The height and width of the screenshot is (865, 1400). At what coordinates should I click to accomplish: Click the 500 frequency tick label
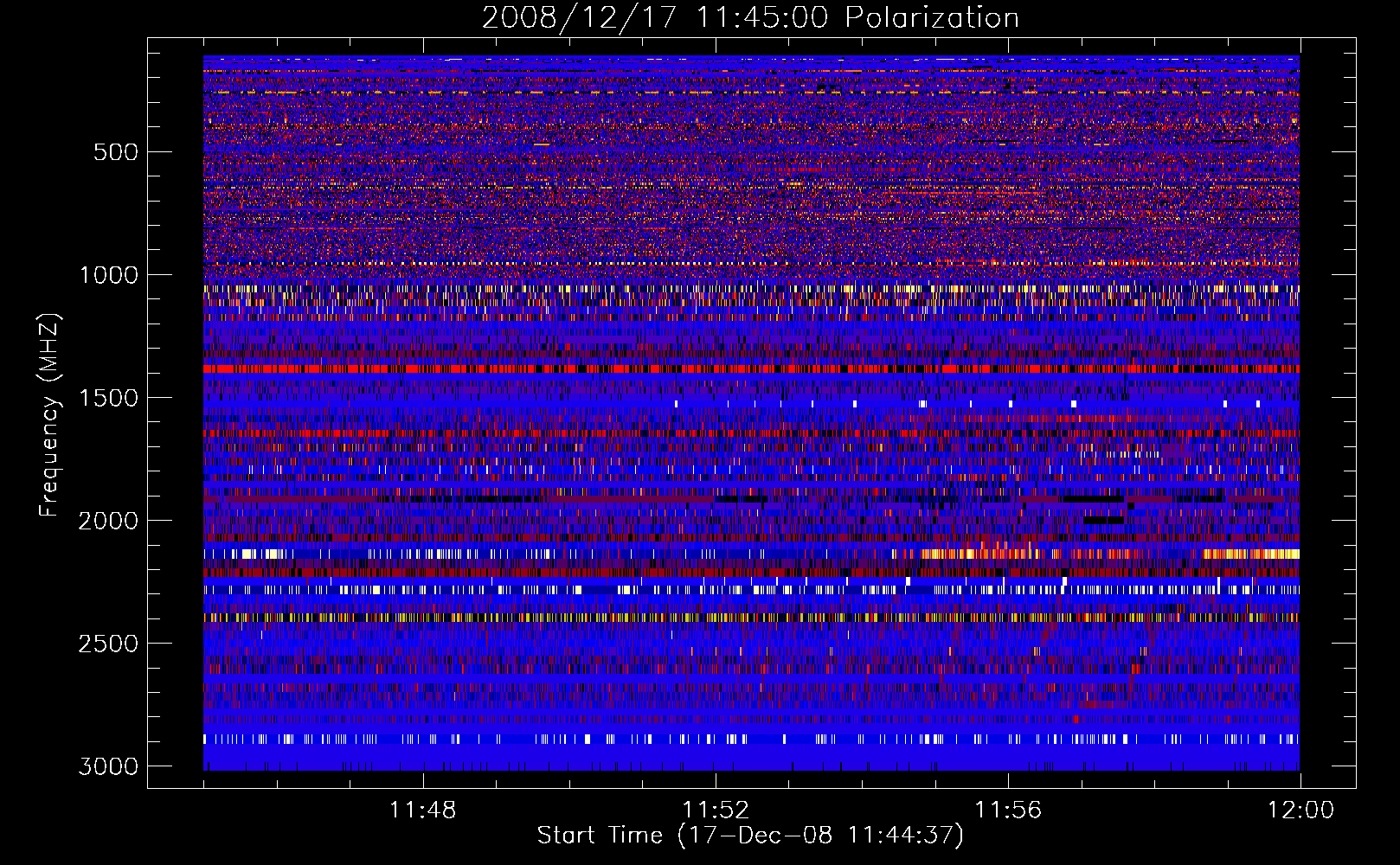tap(115, 152)
